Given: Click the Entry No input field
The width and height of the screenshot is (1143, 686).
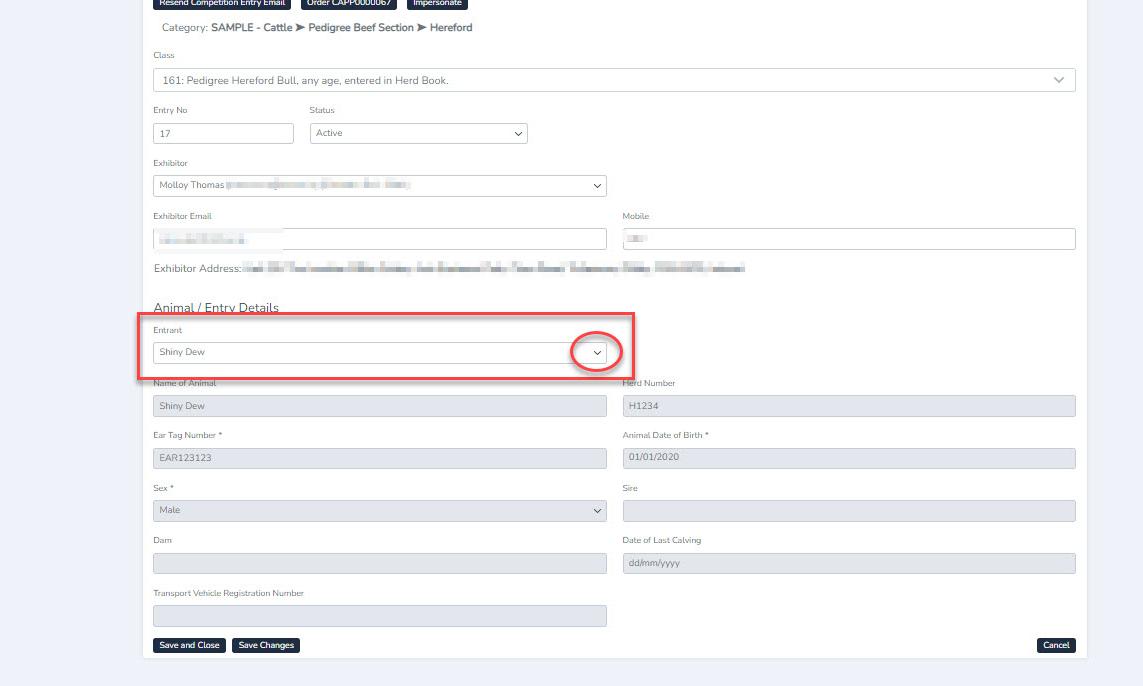Looking at the screenshot, I should 223,133.
